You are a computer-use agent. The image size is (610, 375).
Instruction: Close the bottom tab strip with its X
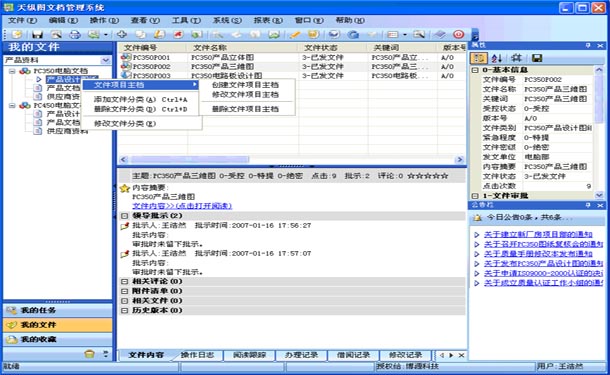(x=461, y=355)
